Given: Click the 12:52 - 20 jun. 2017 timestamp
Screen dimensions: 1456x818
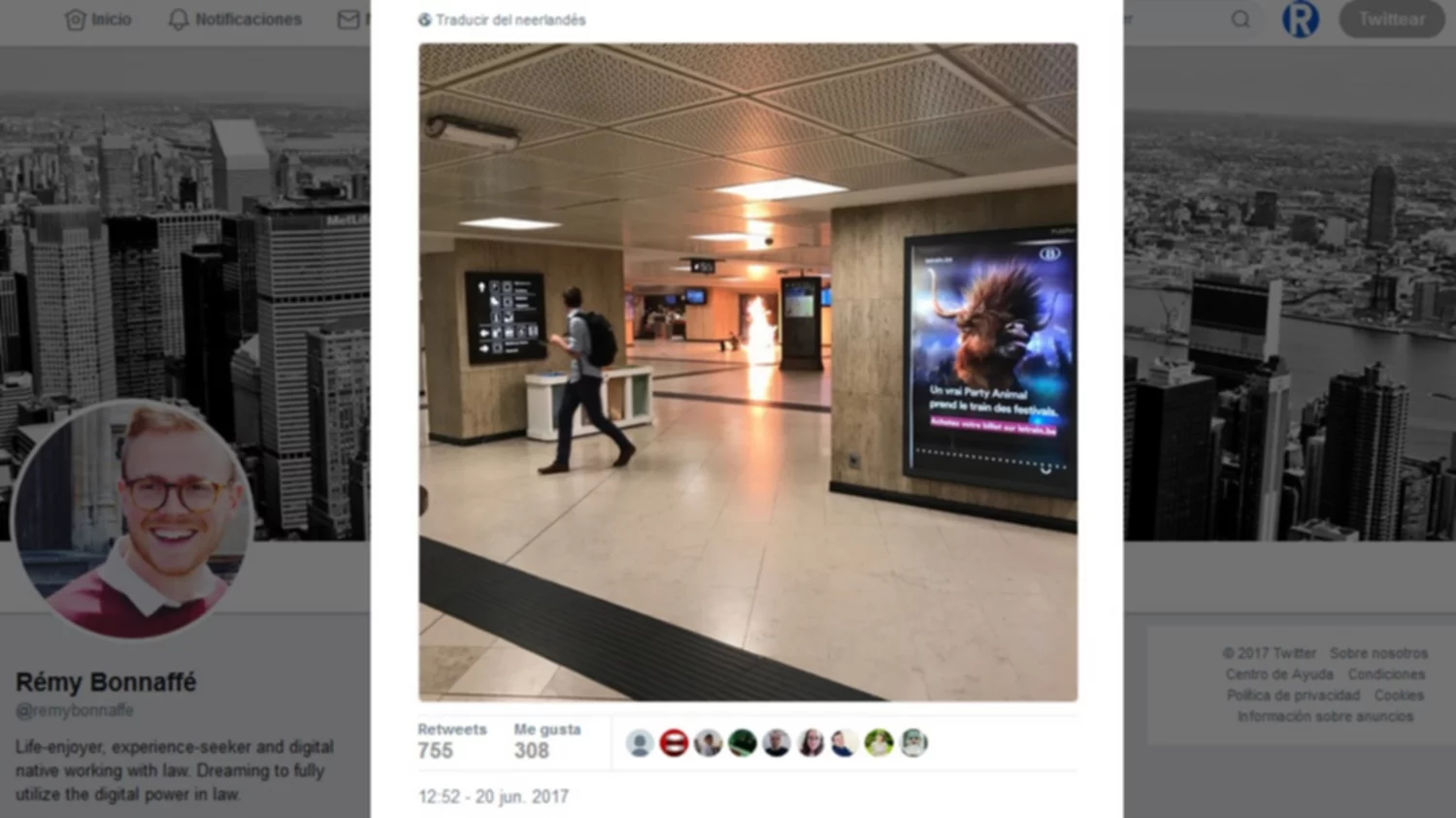Looking at the screenshot, I should (493, 797).
